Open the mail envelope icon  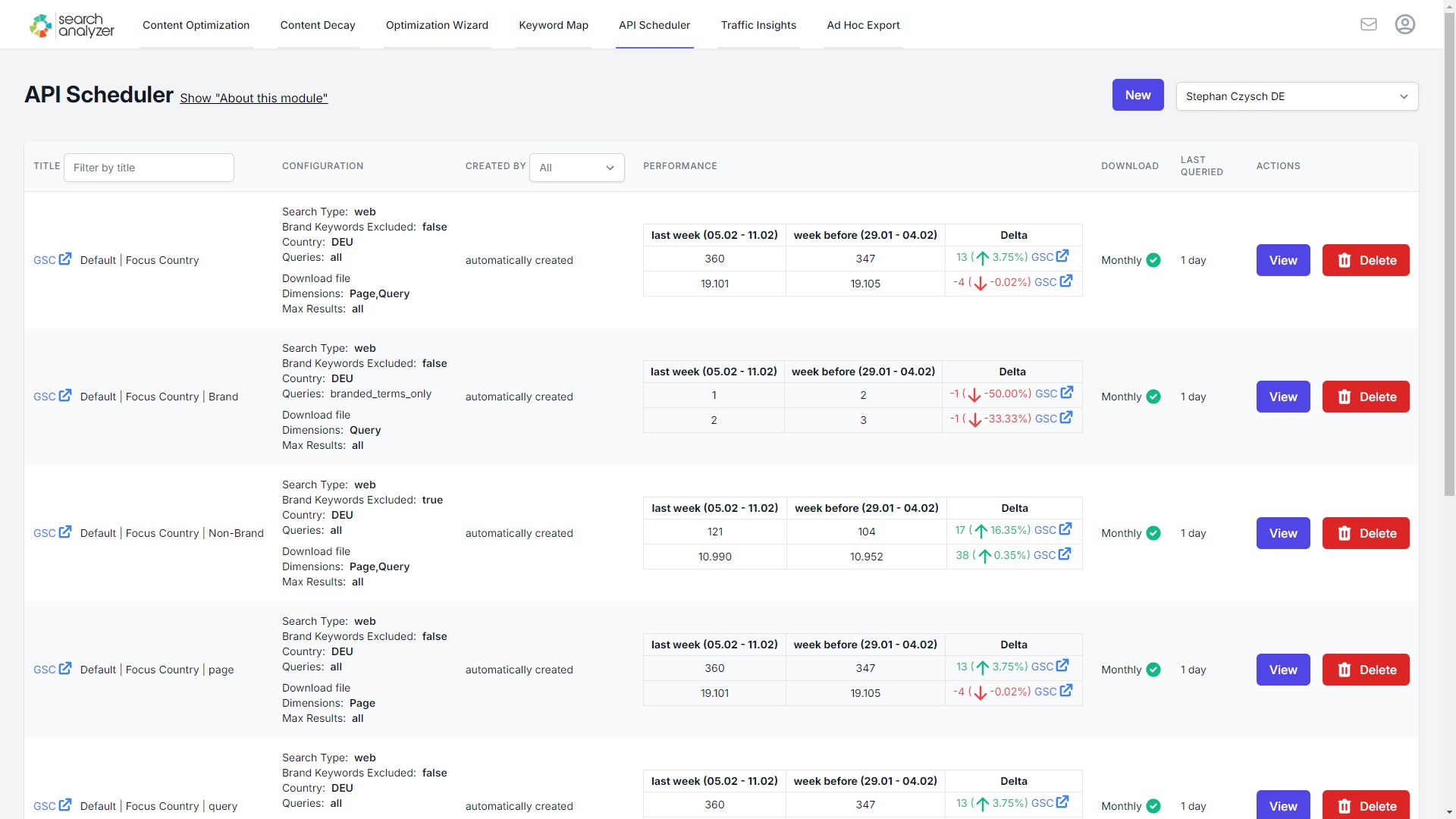coord(1369,24)
